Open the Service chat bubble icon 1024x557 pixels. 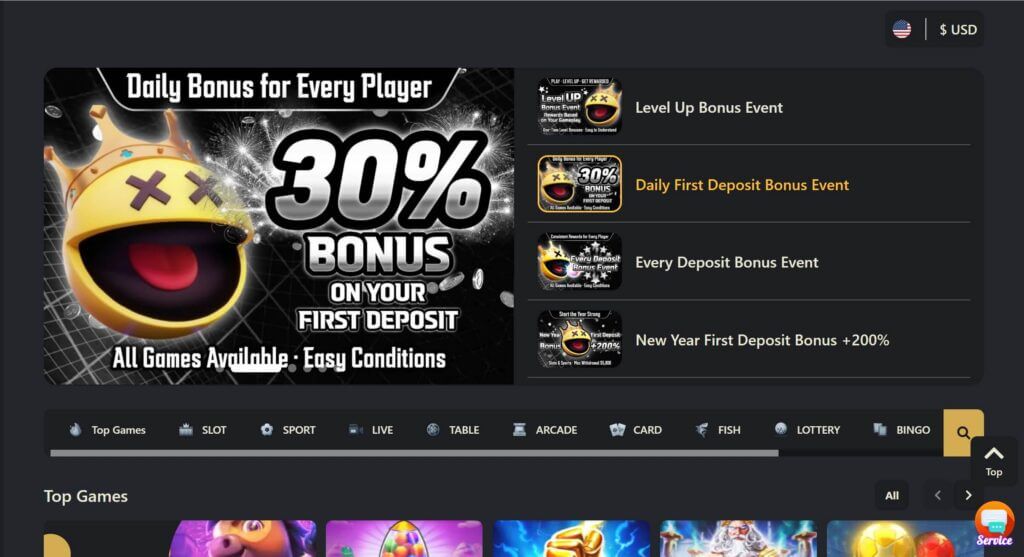(994, 524)
